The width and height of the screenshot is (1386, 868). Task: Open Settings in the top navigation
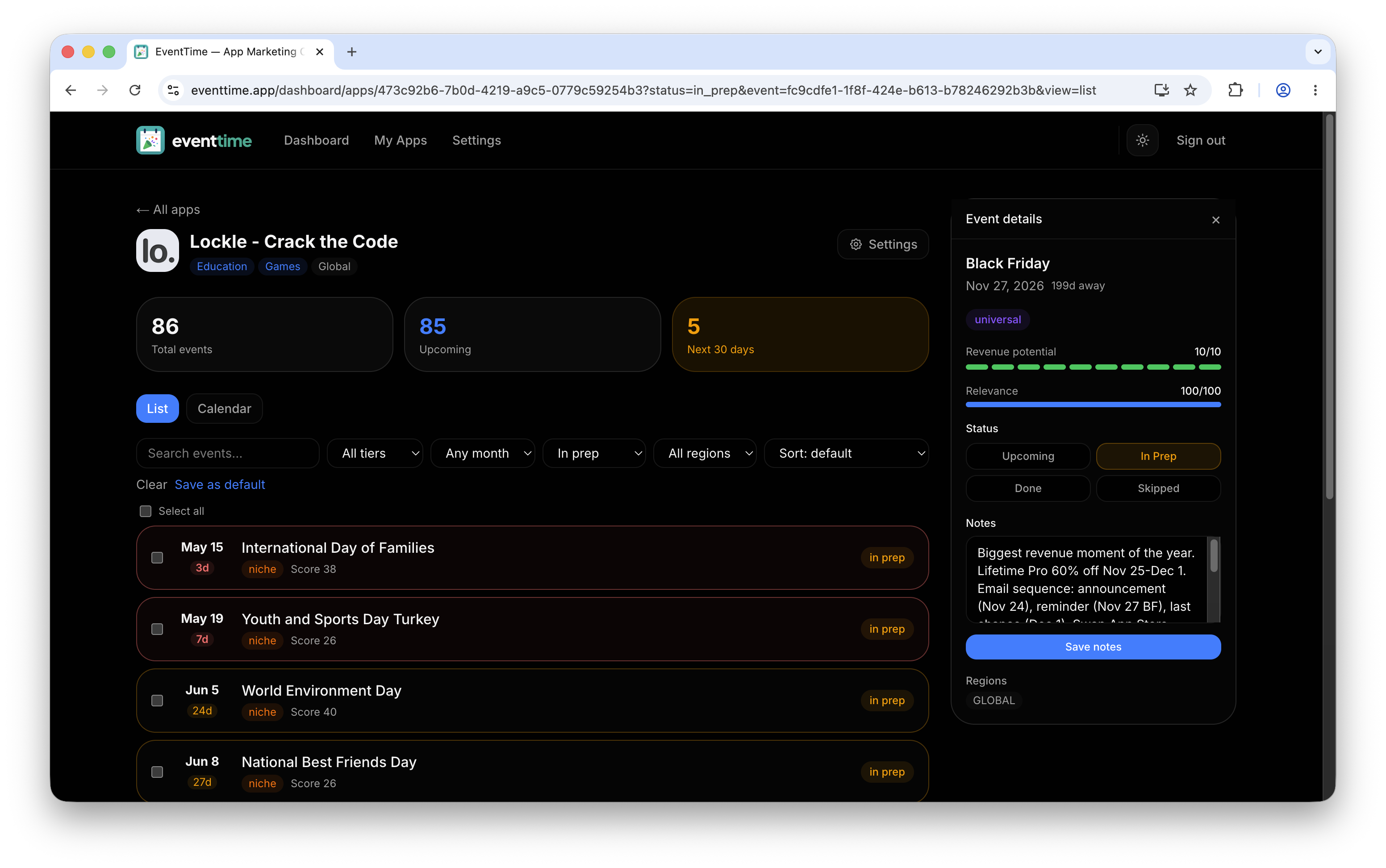[x=476, y=140]
